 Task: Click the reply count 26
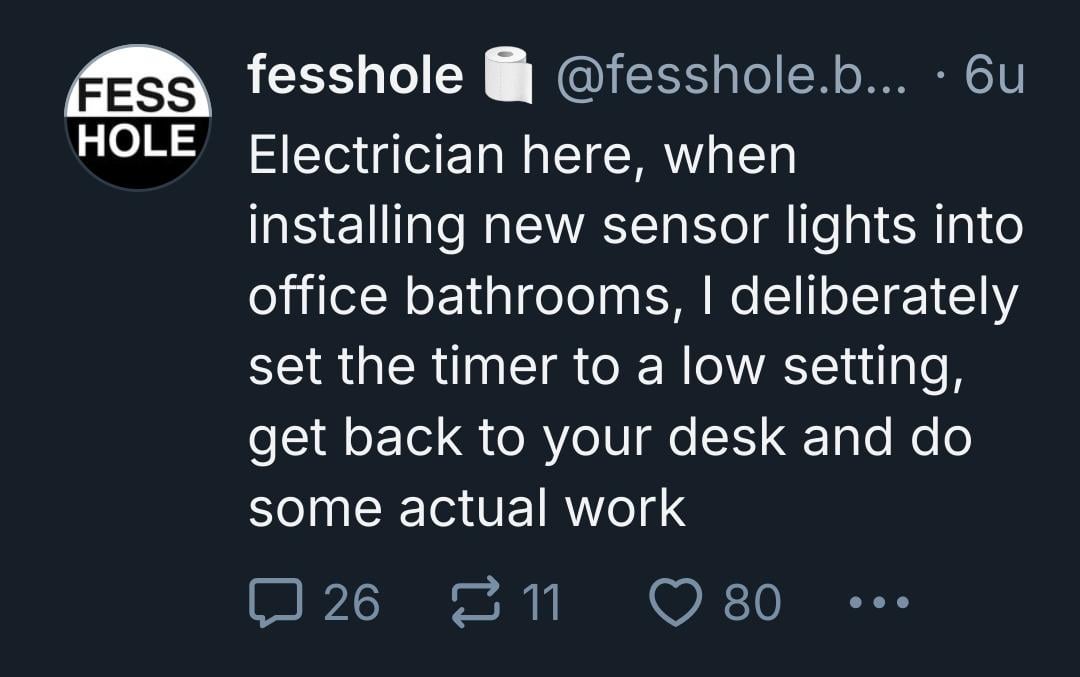tap(352, 603)
